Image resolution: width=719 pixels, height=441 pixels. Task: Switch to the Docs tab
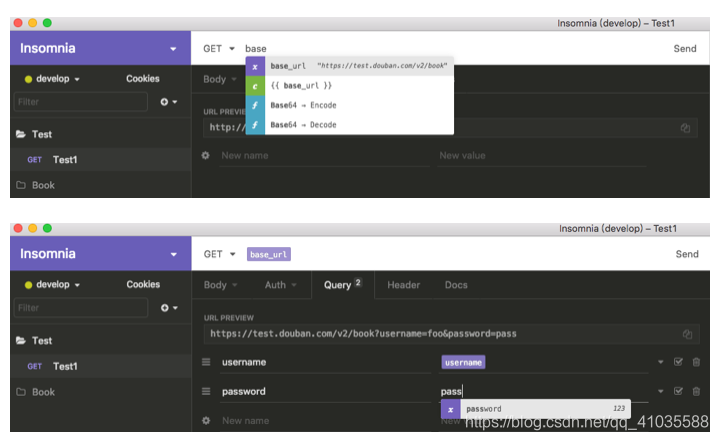click(456, 285)
